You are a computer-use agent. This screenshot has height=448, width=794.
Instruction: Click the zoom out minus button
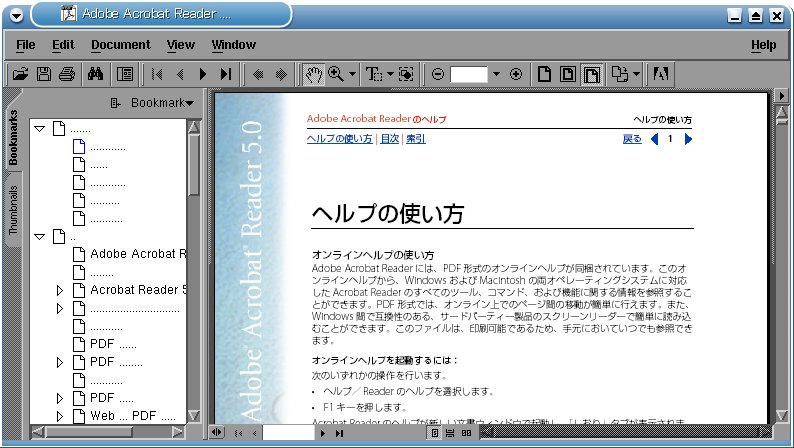[438, 74]
